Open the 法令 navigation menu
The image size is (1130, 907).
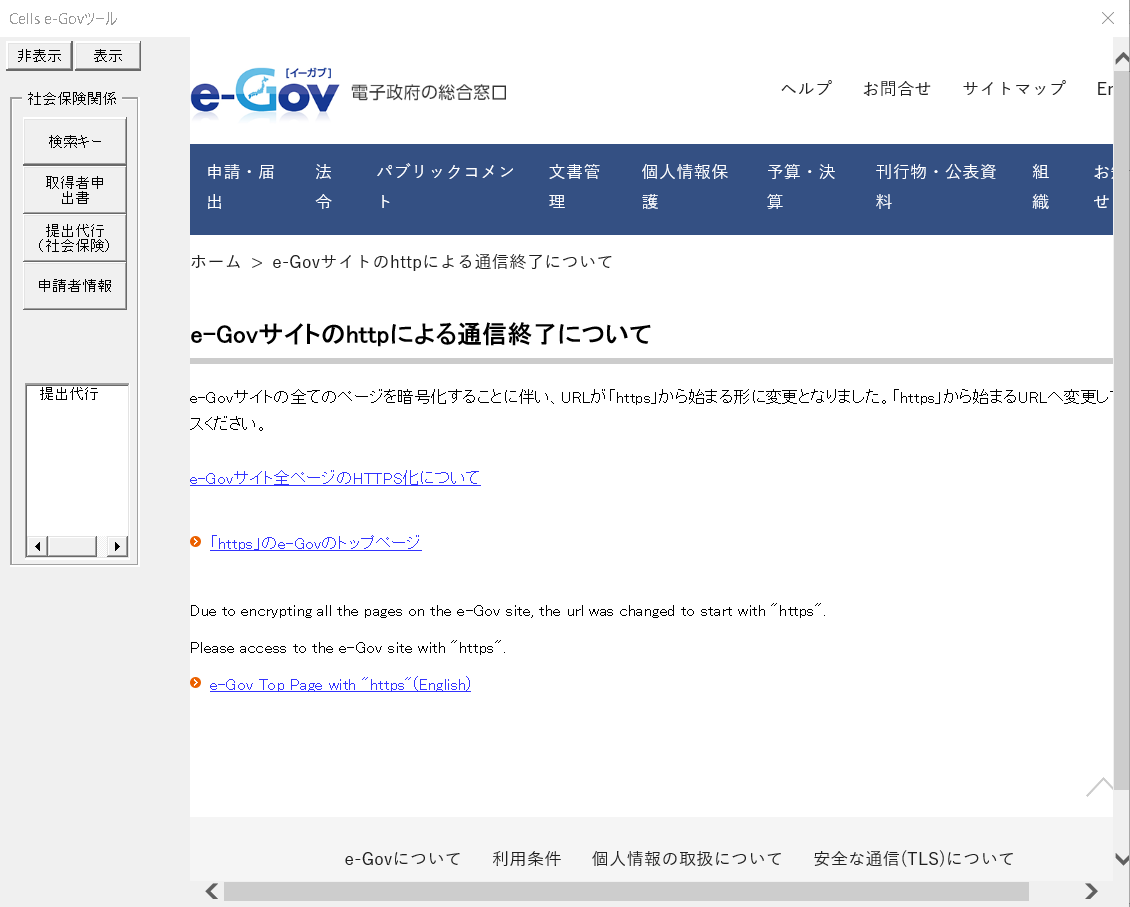[x=323, y=187]
